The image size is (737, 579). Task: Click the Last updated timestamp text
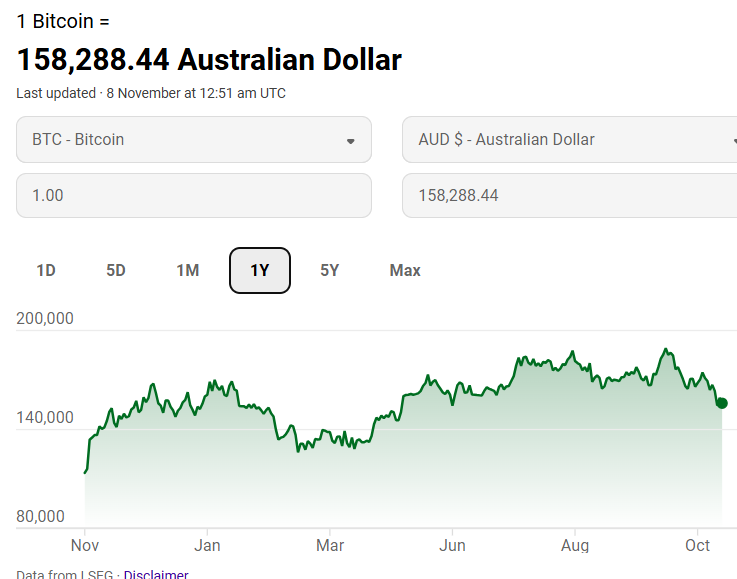[151, 93]
